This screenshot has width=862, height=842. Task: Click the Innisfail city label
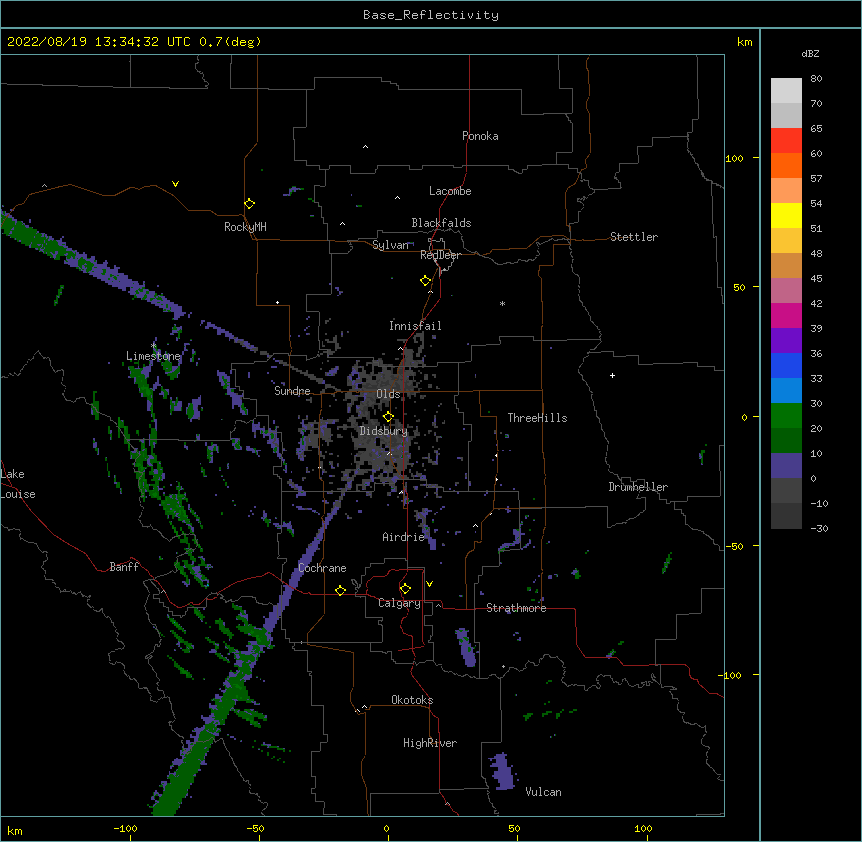tap(415, 326)
